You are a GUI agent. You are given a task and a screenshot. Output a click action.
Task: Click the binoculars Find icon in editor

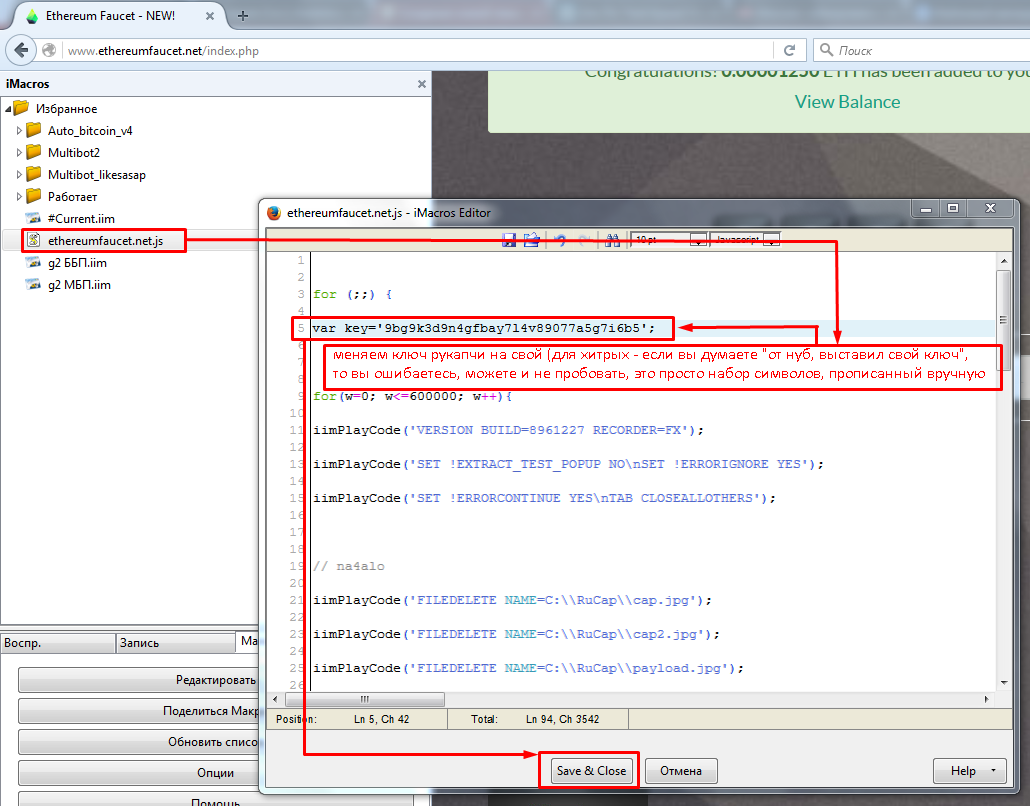[x=612, y=240]
